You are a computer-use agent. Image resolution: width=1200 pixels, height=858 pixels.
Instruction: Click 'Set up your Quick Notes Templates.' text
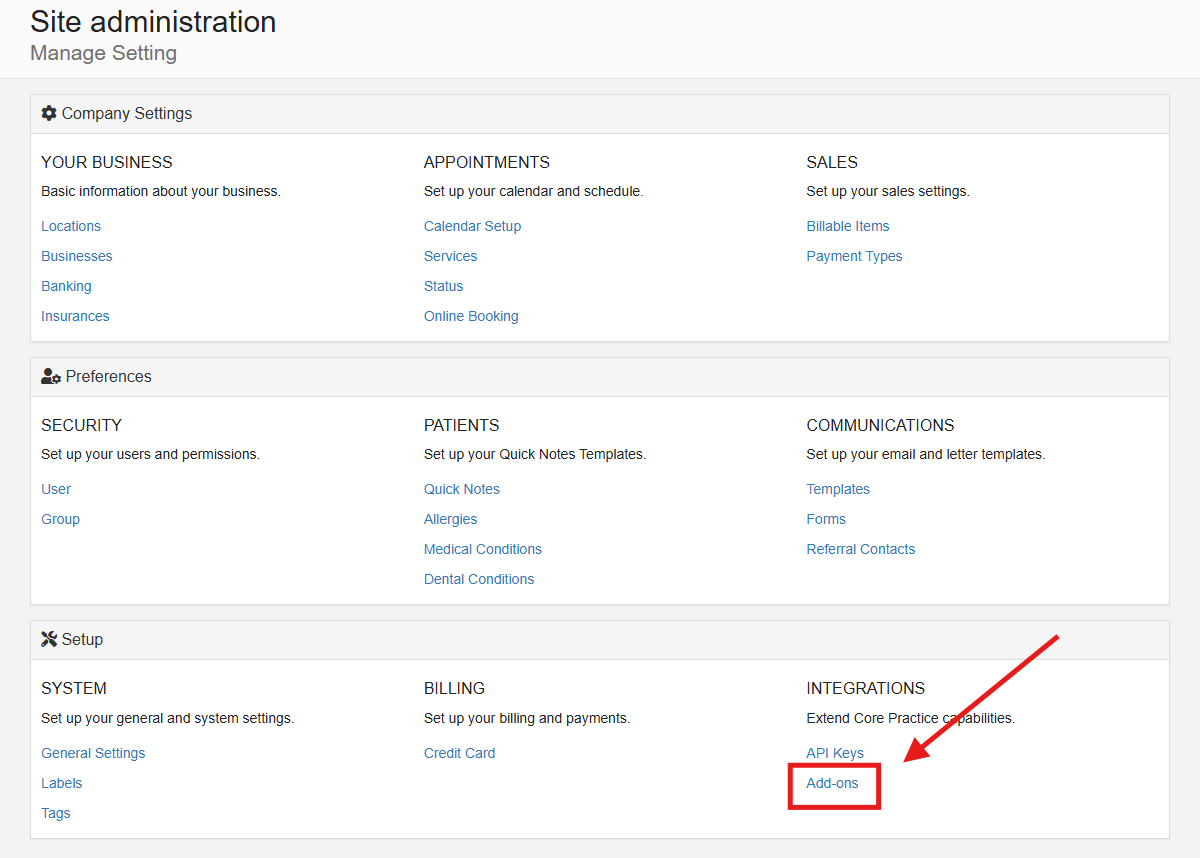pyautogui.click(x=535, y=454)
